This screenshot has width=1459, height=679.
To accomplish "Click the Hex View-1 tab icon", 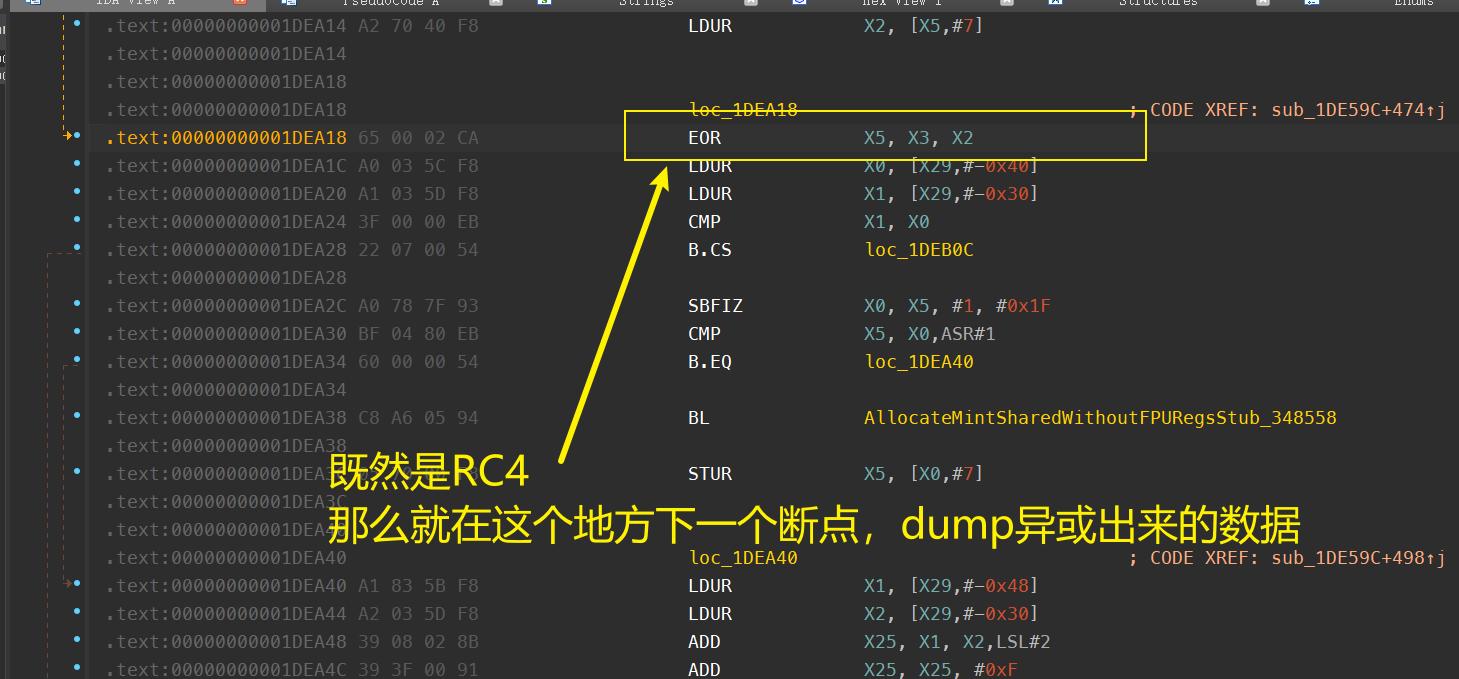I will [800, 4].
